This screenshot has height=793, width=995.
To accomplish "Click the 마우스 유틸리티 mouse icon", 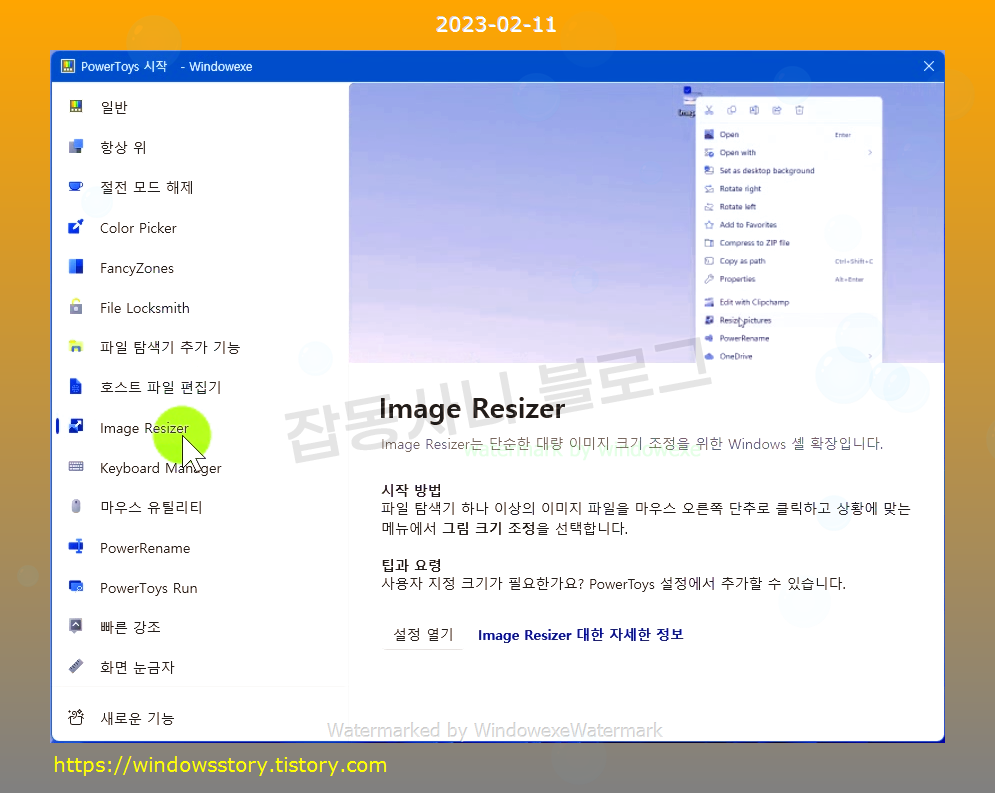I will coord(76,506).
